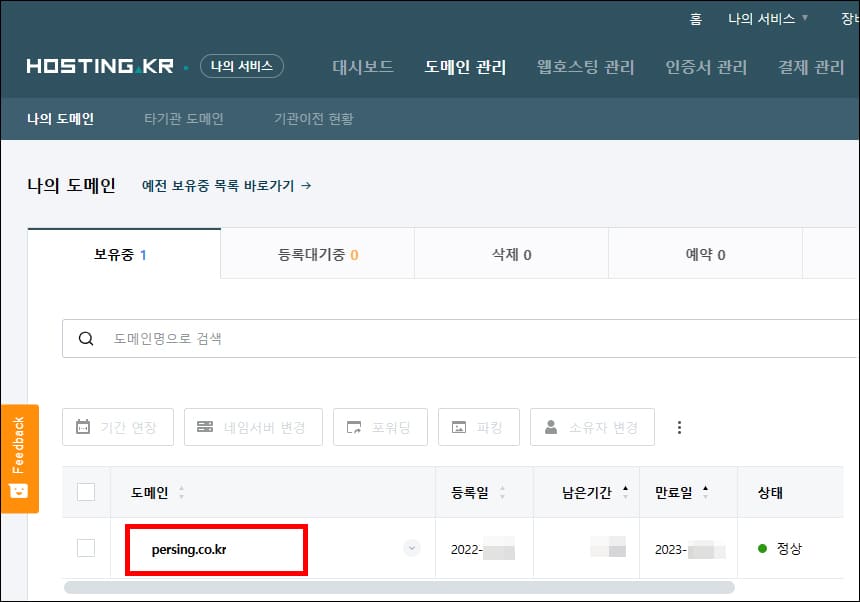Expand the chevron next to persing.co.kr
Viewport: 860px width, 602px height.
411,548
